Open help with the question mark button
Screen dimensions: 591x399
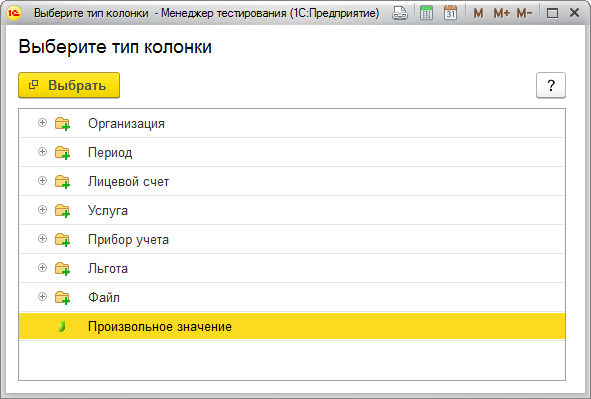pos(551,86)
